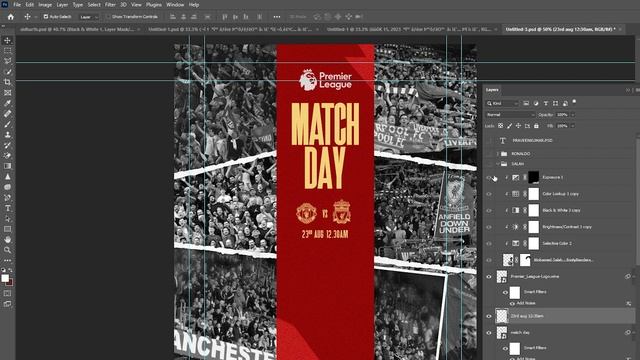Click Lock transparent pixels icon
Viewport: 640px width, 360px height.
click(500, 126)
